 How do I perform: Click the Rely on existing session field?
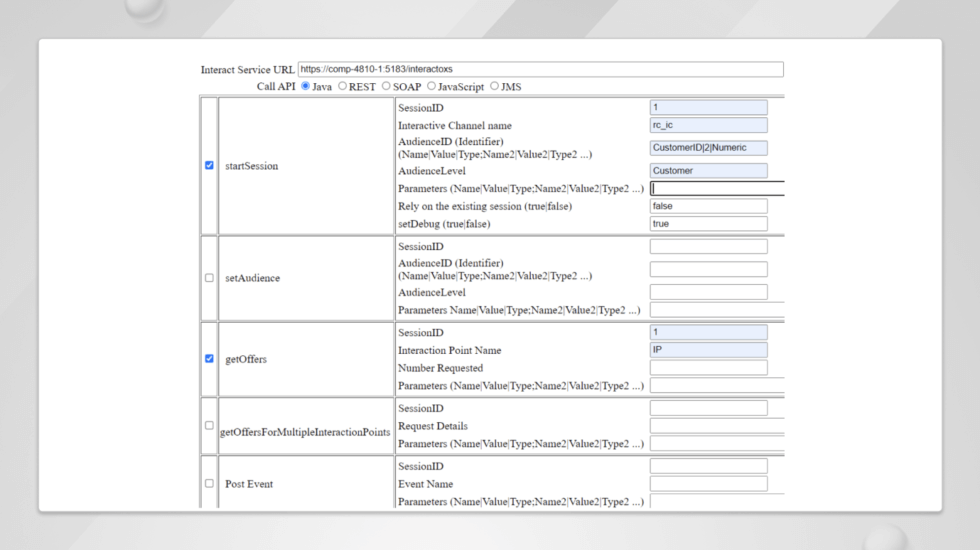click(x=709, y=206)
